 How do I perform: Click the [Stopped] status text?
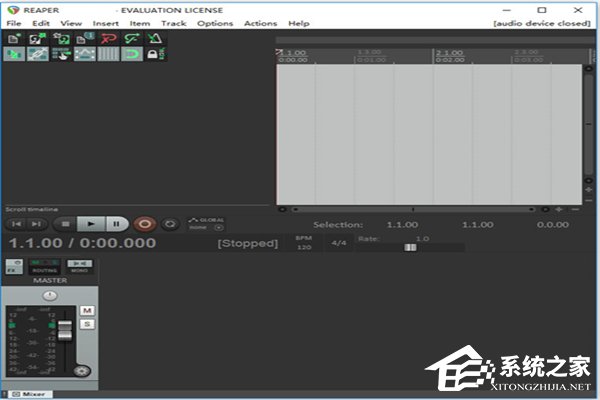coord(248,243)
